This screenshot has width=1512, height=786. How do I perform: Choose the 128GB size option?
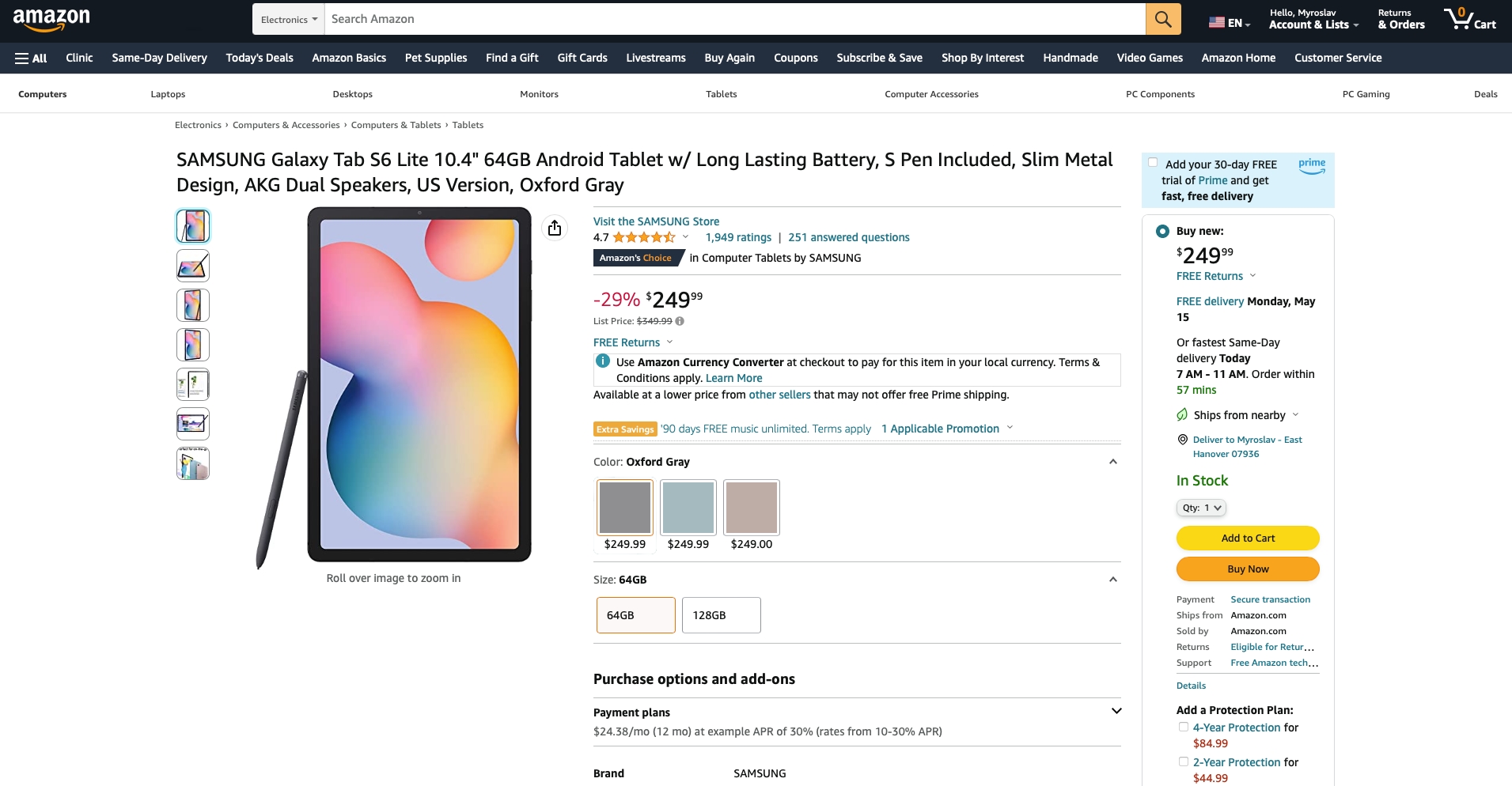click(x=722, y=615)
